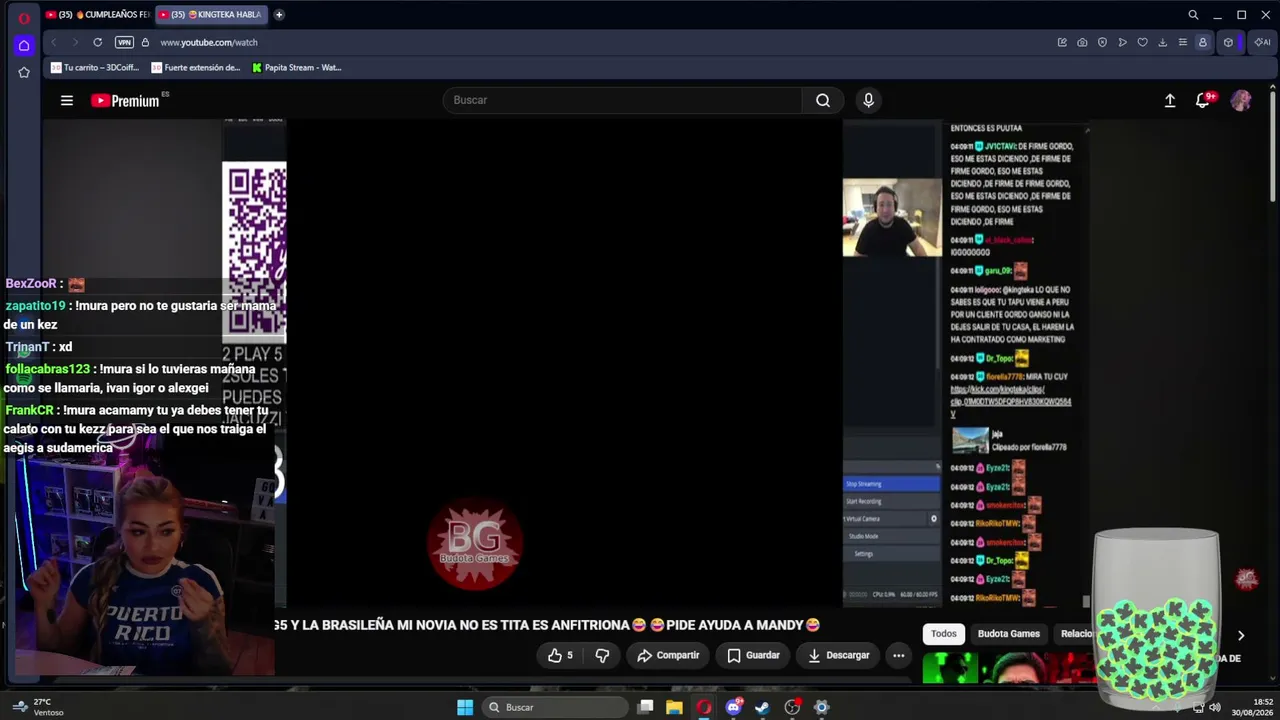The width and height of the screenshot is (1280, 720).
Task: Open the YouTube create upload icon
Action: coord(1170,100)
